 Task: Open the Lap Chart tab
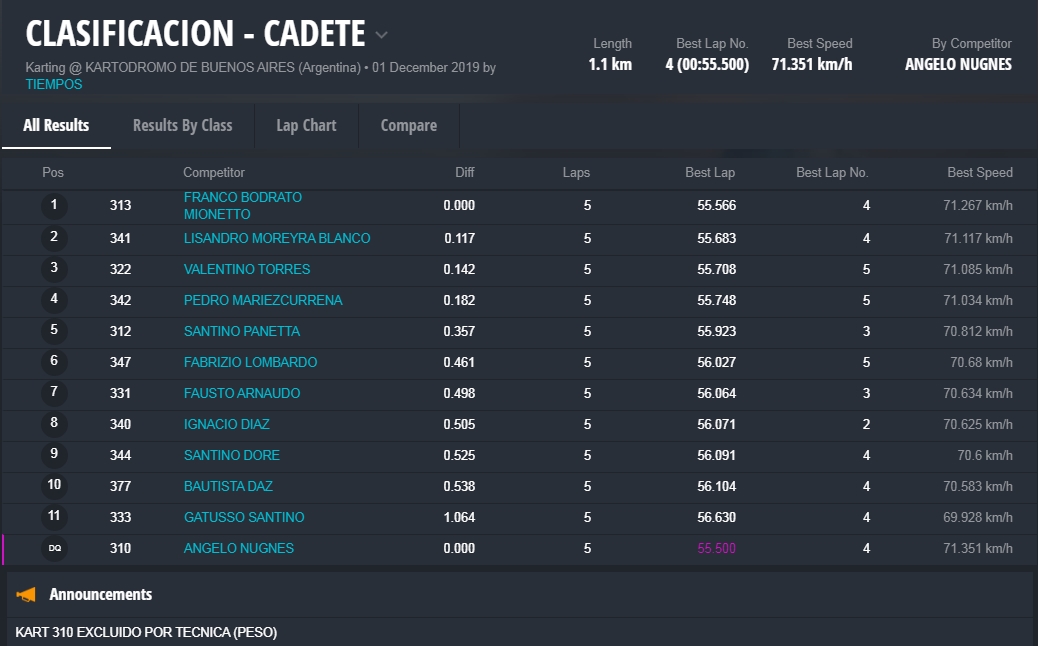point(306,125)
